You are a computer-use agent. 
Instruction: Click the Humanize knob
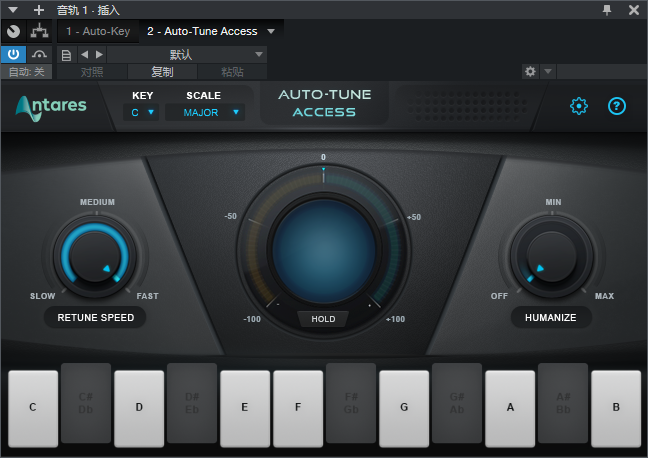(552, 256)
